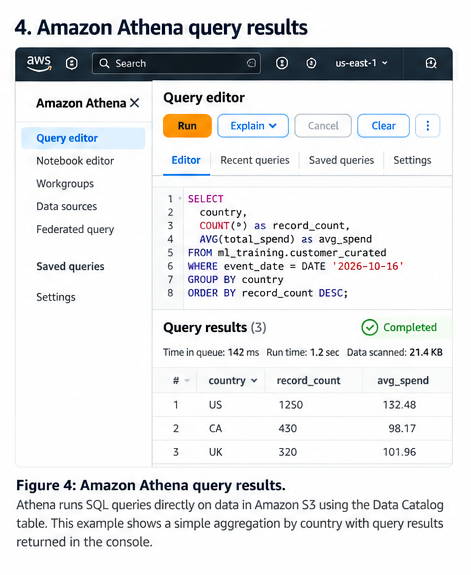Open the country column sort dropdown
471x575 pixels.
[x=254, y=381]
